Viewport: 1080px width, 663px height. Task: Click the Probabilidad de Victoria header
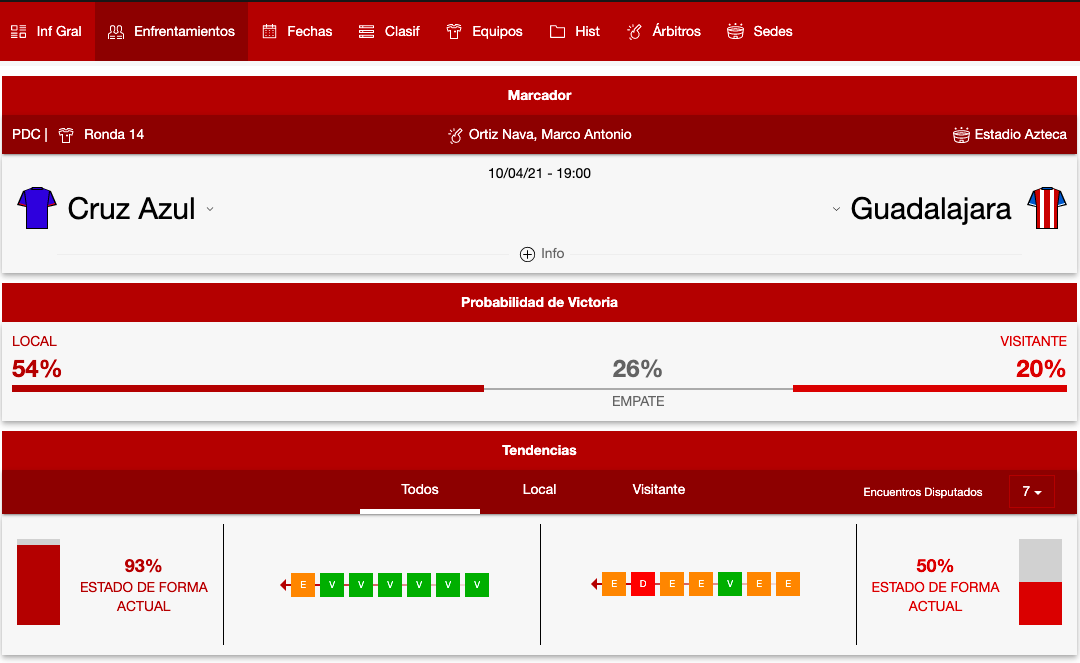point(539,303)
